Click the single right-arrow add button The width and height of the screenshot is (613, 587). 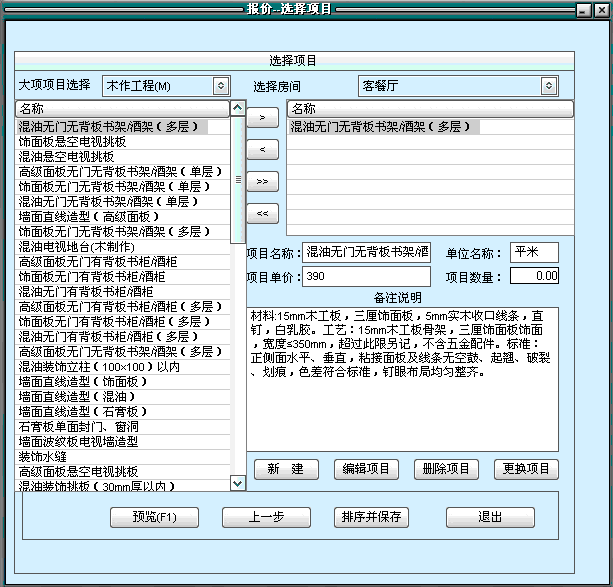click(x=262, y=118)
